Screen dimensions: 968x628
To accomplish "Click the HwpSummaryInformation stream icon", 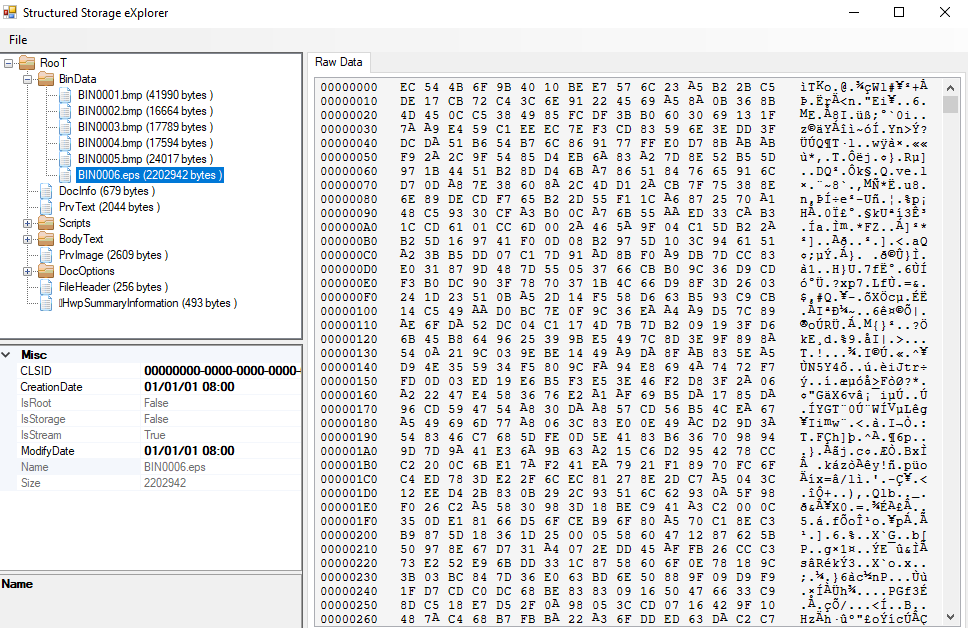I will [46, 303].
